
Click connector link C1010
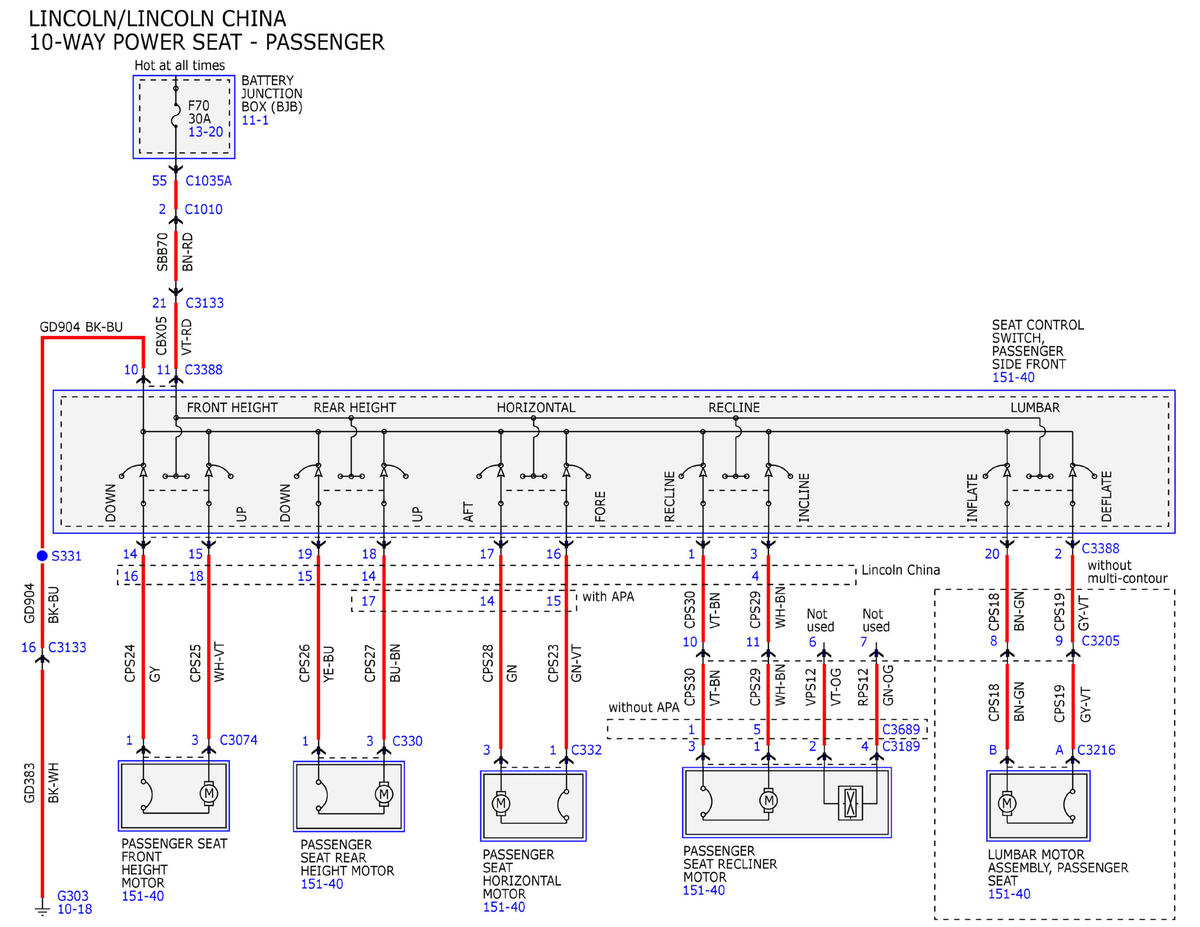(x=204, y=209)
